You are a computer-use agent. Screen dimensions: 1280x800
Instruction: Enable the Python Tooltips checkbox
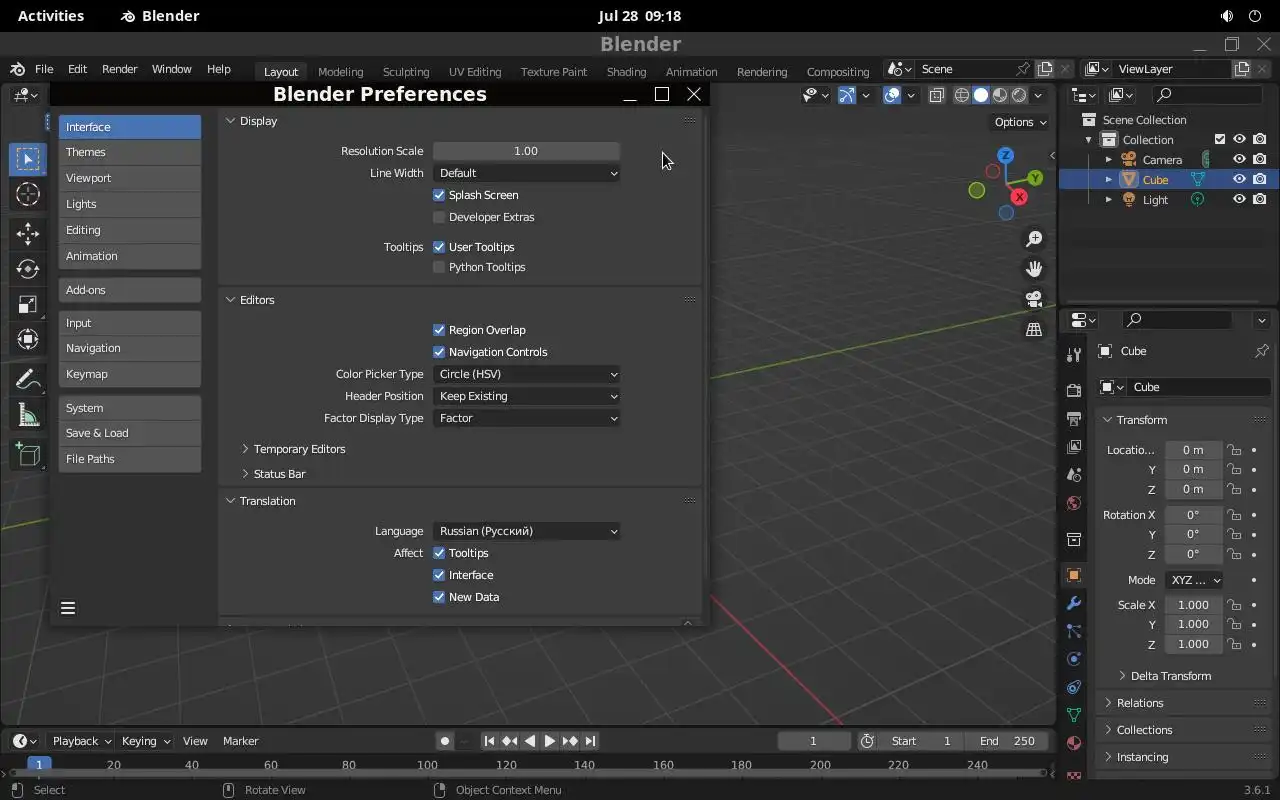(439, 267)
